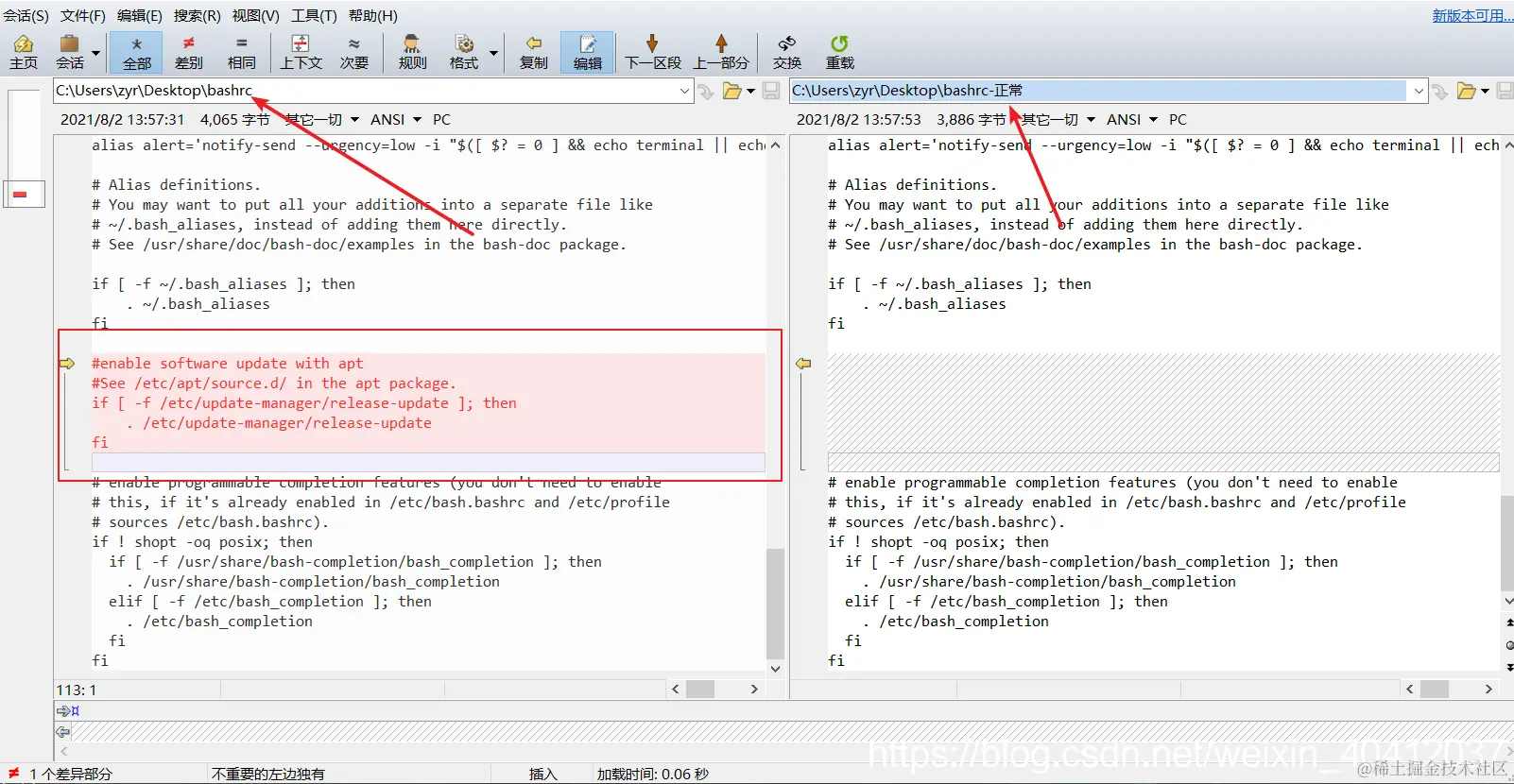
Task: Toggle the 编辑 edit mode button
Action: [x=588, y=53]
